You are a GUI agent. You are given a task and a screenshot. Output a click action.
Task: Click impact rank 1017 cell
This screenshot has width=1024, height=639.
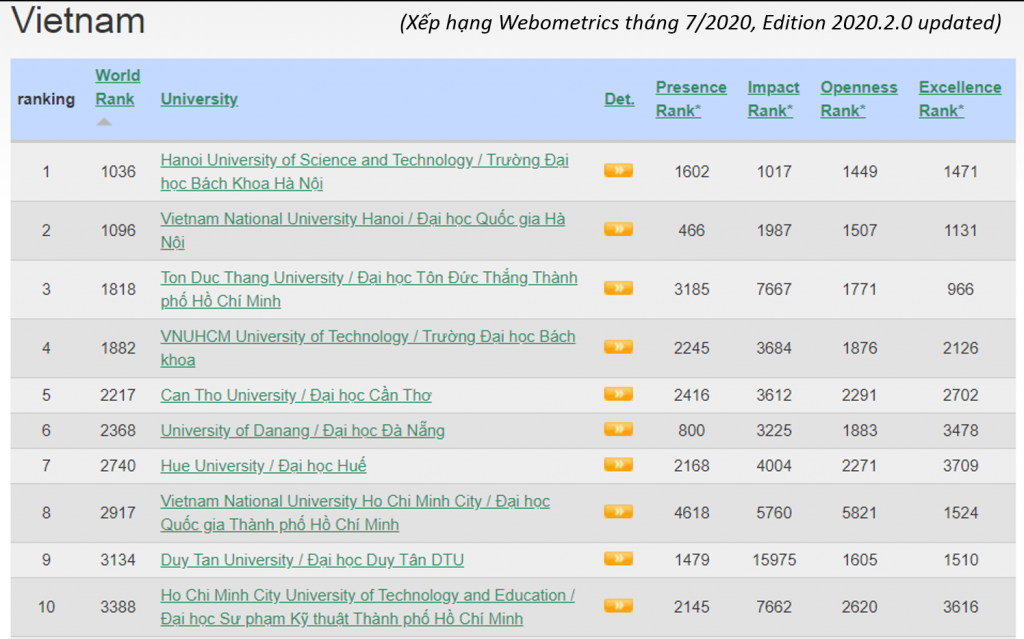click(774, 172)
